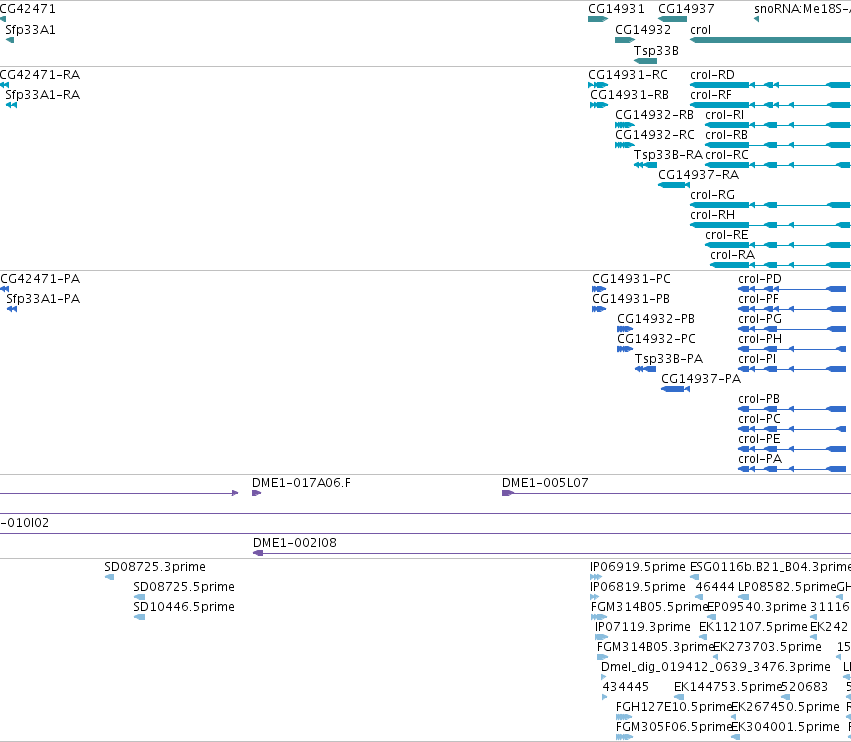Select the EK144753.5prime EST label

(728, 687)
